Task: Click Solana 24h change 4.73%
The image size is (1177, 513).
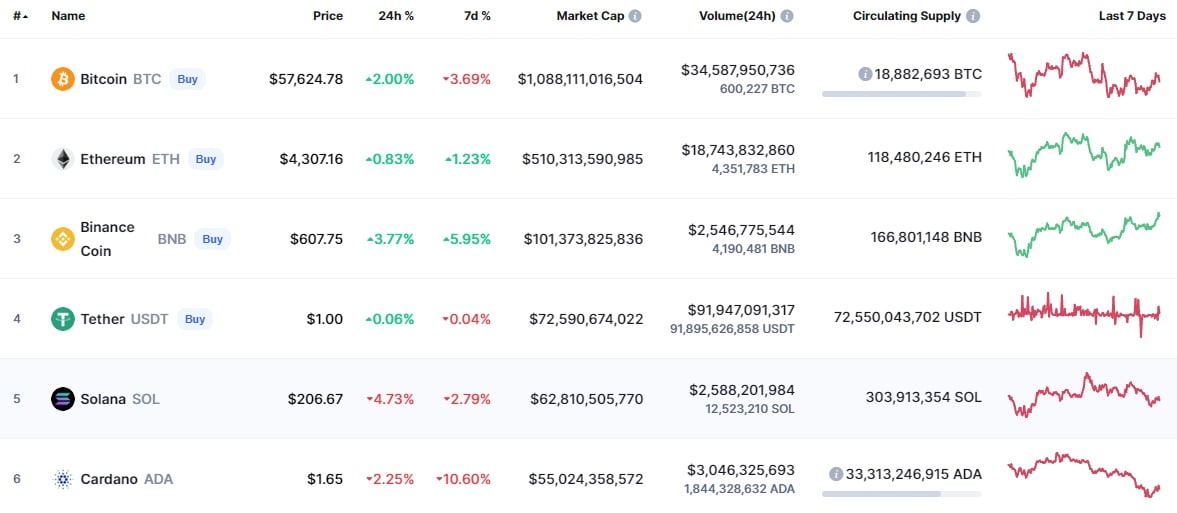Action: coord(390,399)
